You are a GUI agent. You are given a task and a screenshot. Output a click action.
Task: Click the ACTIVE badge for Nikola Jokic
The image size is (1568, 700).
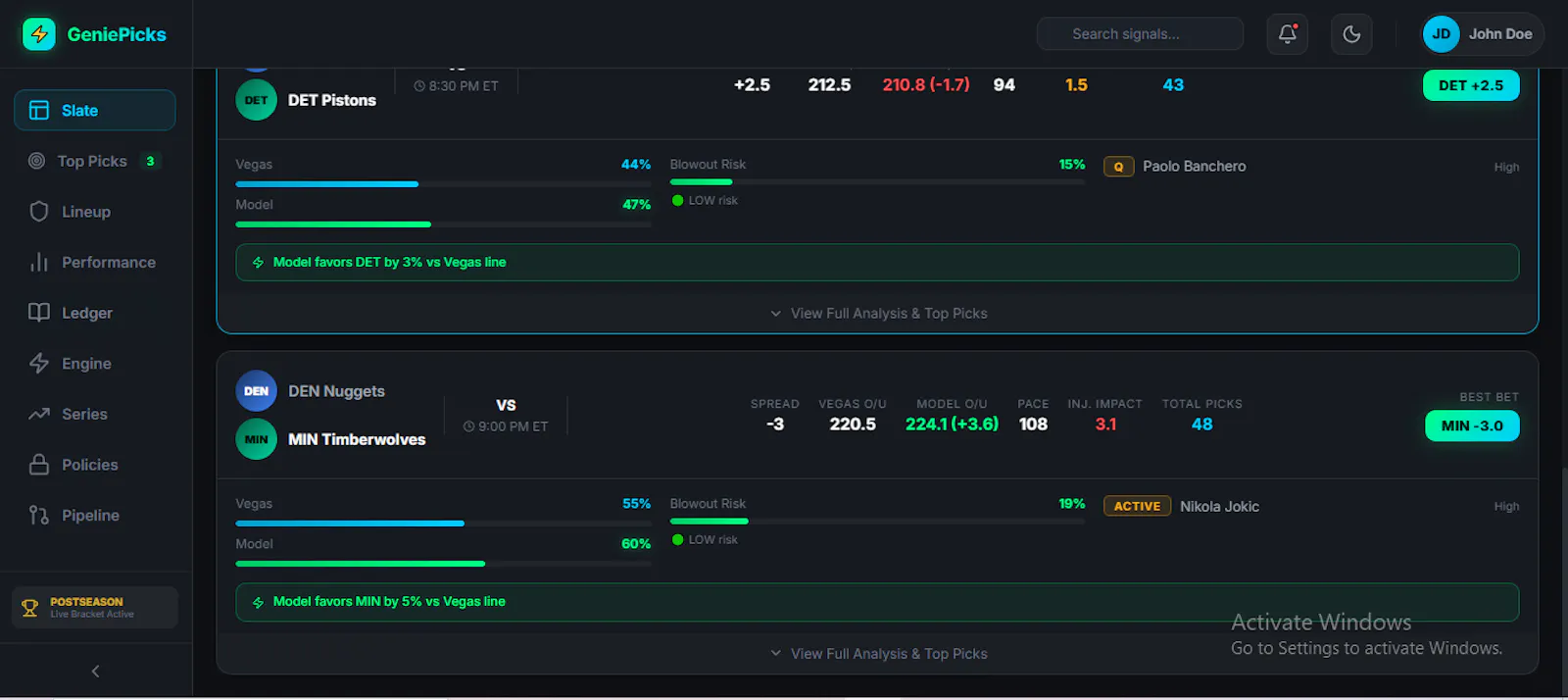click(1137, 506)
